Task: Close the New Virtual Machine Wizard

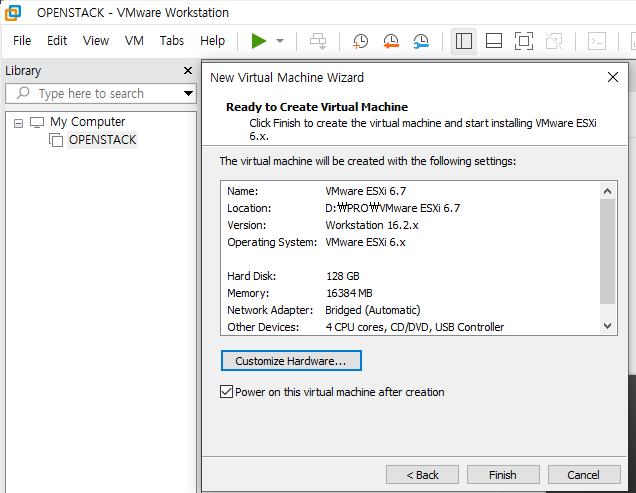Action: coord(613,77)
